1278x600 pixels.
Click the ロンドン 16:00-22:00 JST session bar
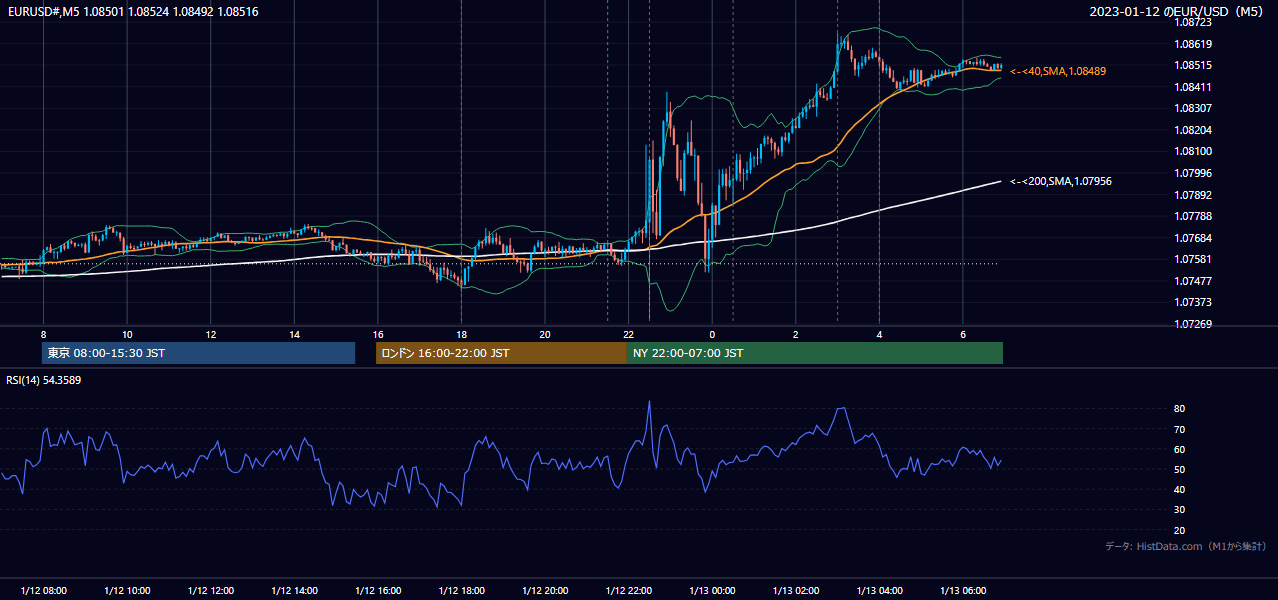point(501,353)
